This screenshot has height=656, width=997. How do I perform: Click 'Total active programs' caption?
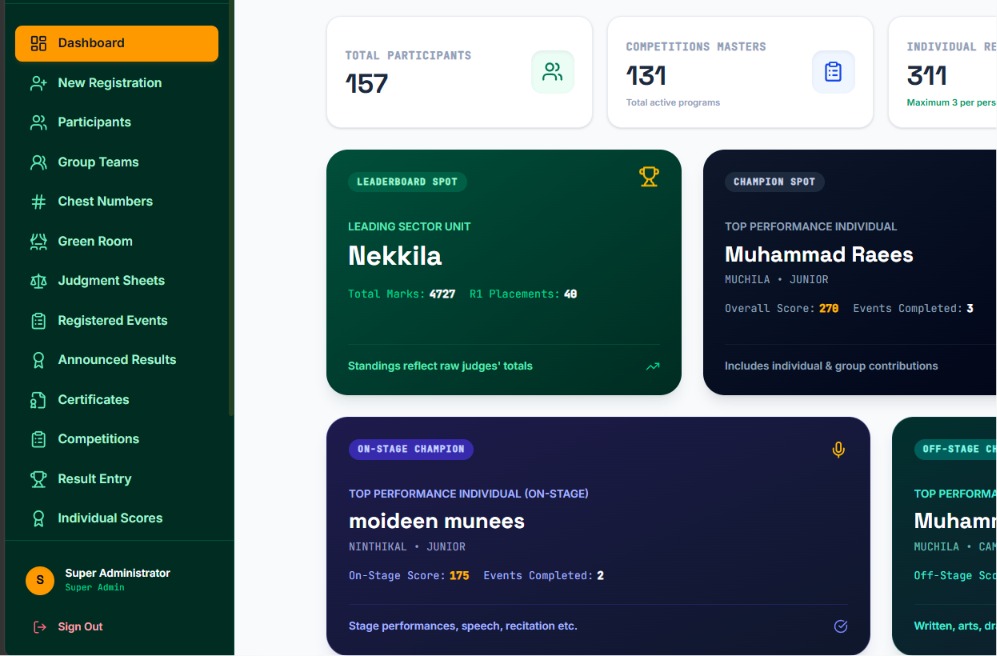point(673,102)
